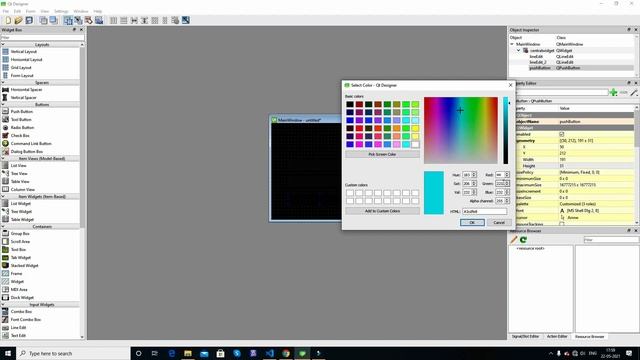Select the Push Button widget in Widget Box
The width and height of the screenshot is (640, 360).
click(21, 111)
